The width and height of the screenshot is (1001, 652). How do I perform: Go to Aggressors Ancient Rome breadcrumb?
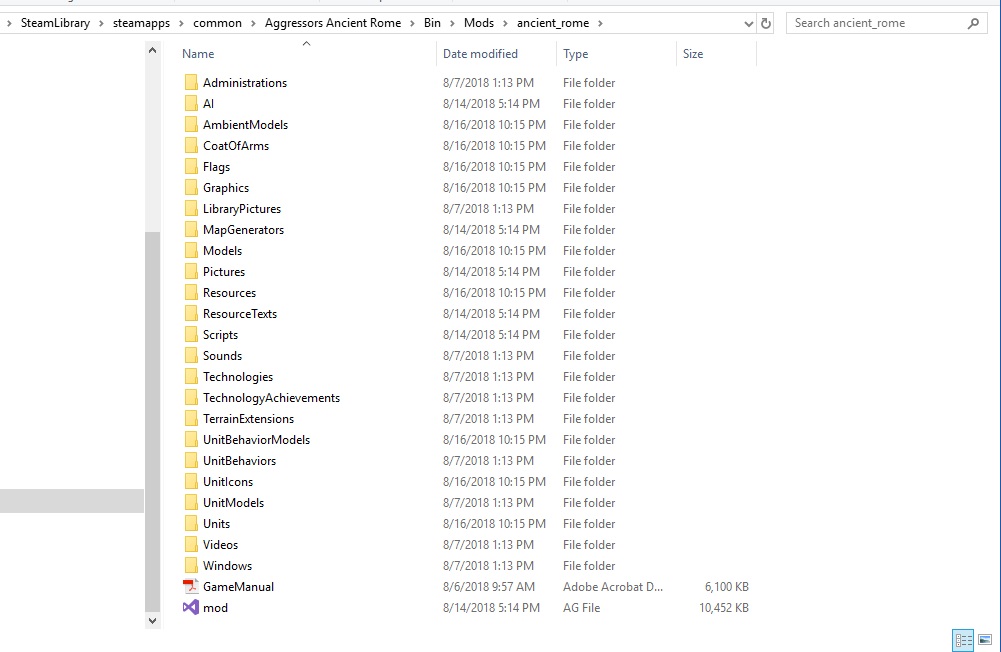pos(333,23)
